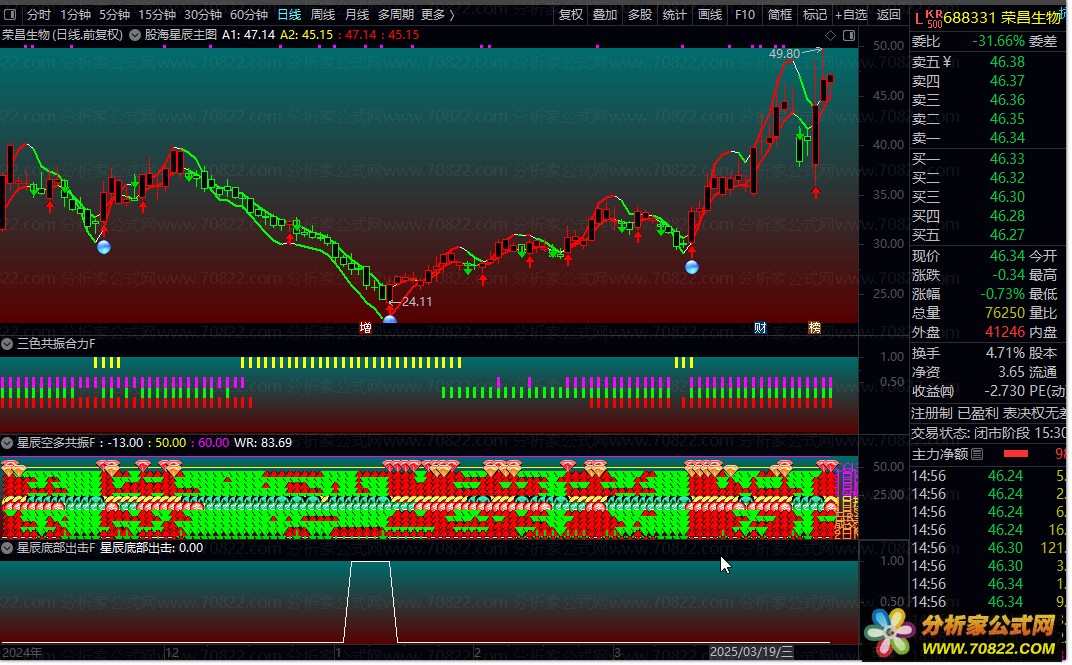Open the 多股 multi-stock view
The image size is (1072, 665).
(640, 14)
